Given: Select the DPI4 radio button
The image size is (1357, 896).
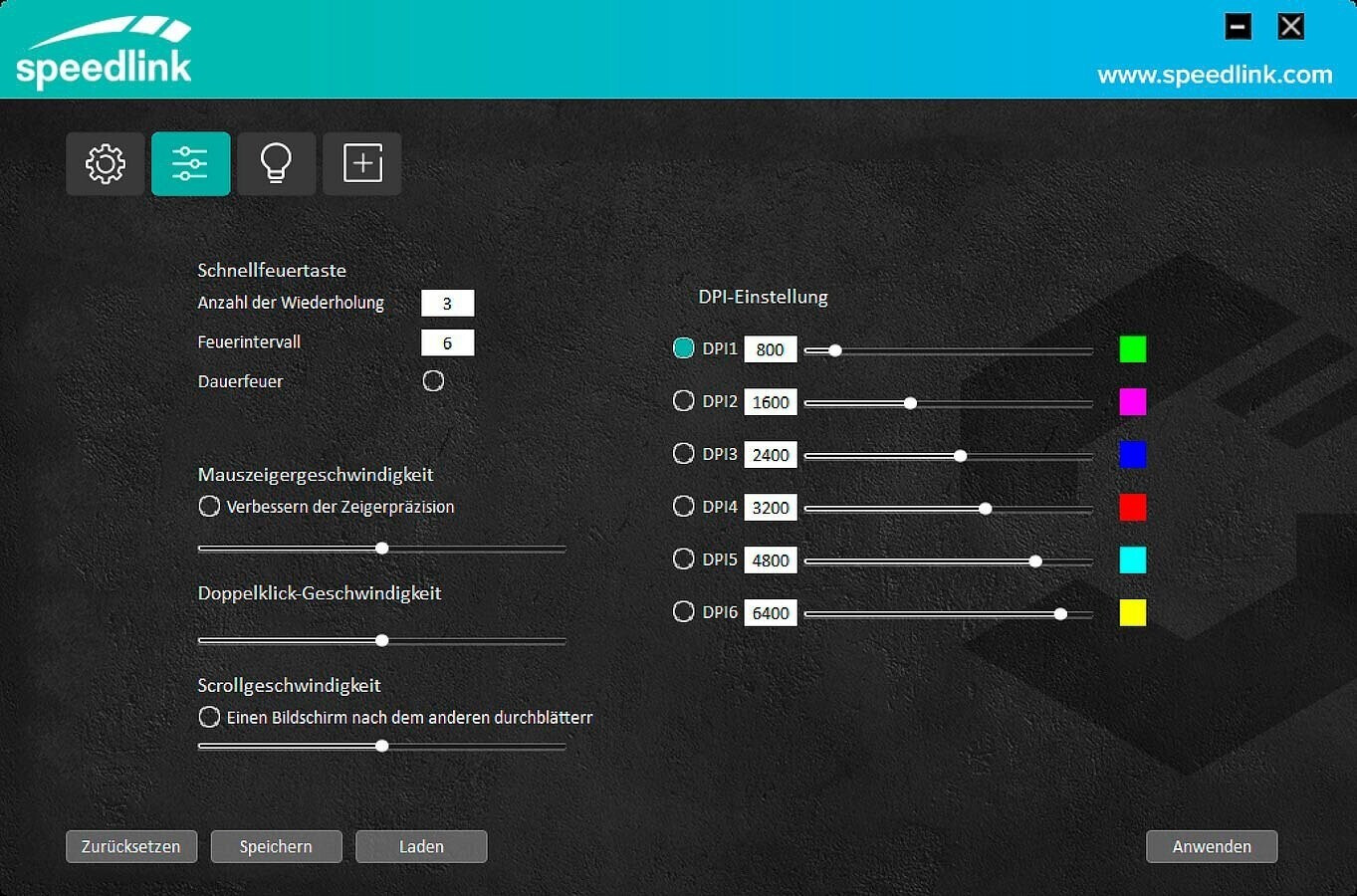Looking at the screenshot, I should tap(684, 507).
